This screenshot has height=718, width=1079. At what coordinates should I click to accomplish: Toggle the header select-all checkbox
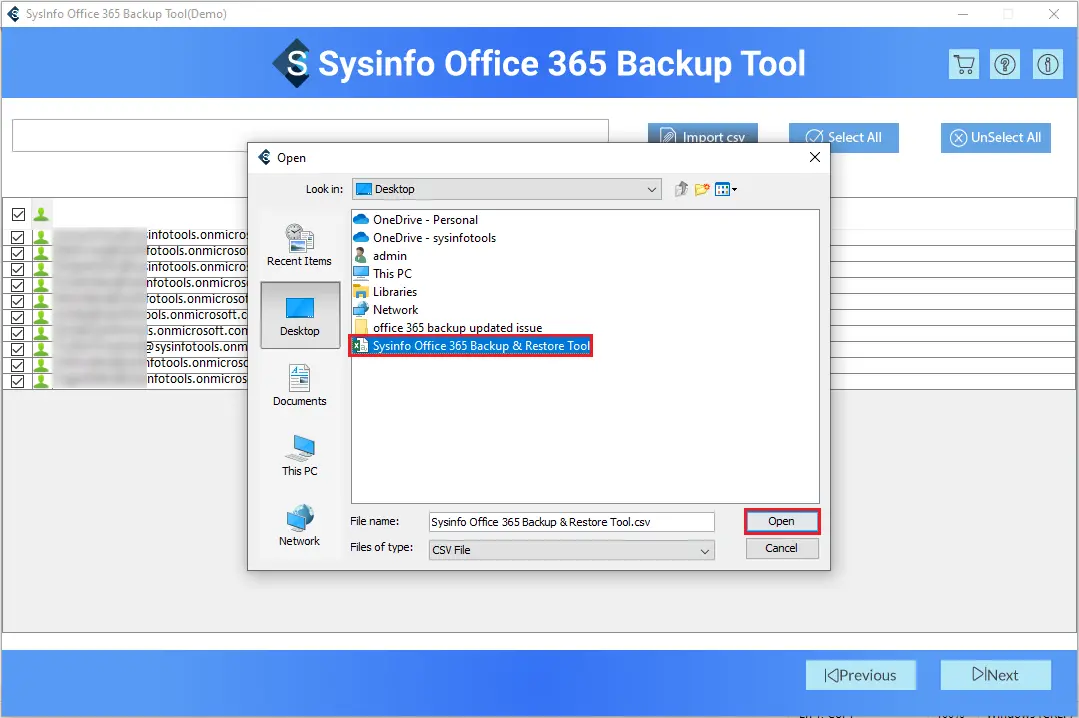pos(19,215)
